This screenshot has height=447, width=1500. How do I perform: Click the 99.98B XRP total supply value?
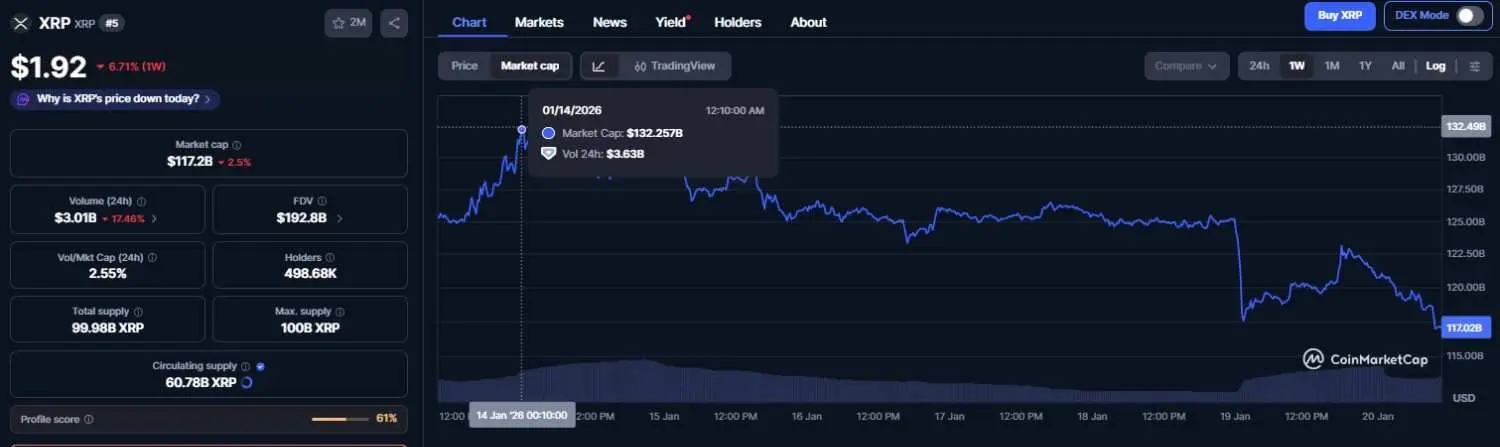(108, 328)
